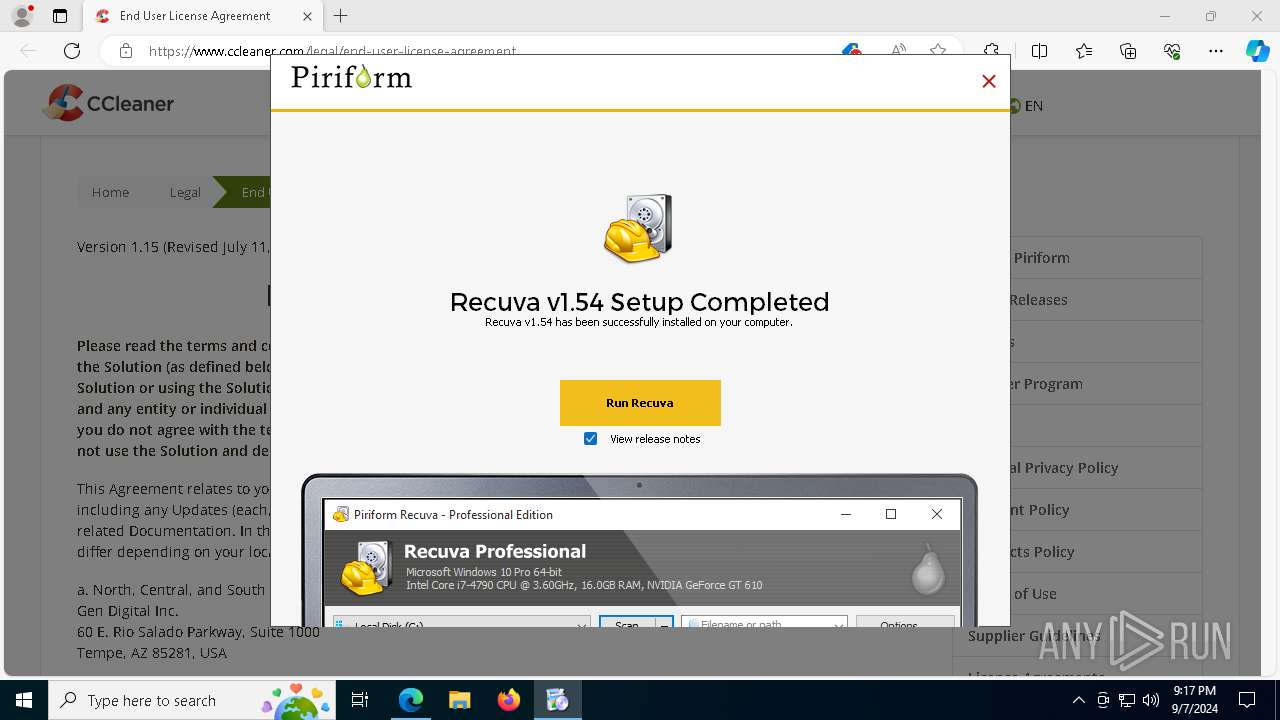
Task: Show hidden system tray icons
Action: (1078, 700)
